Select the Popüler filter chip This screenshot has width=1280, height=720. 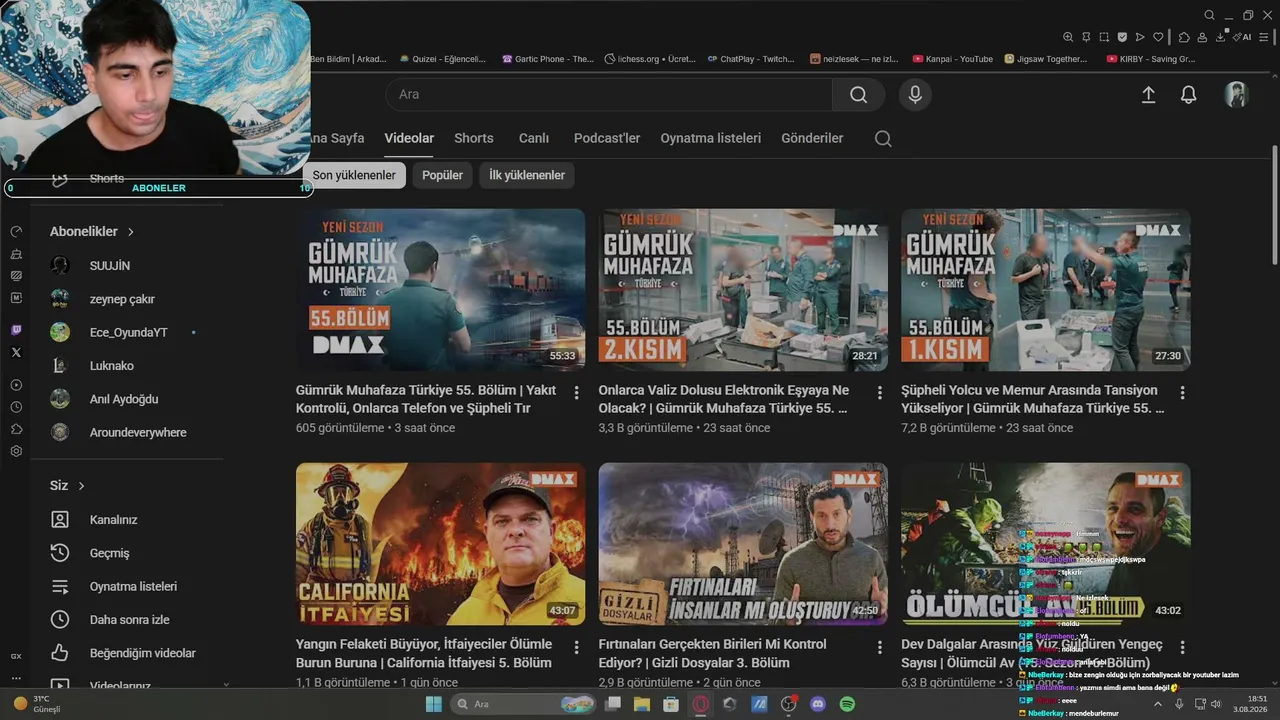442,175
